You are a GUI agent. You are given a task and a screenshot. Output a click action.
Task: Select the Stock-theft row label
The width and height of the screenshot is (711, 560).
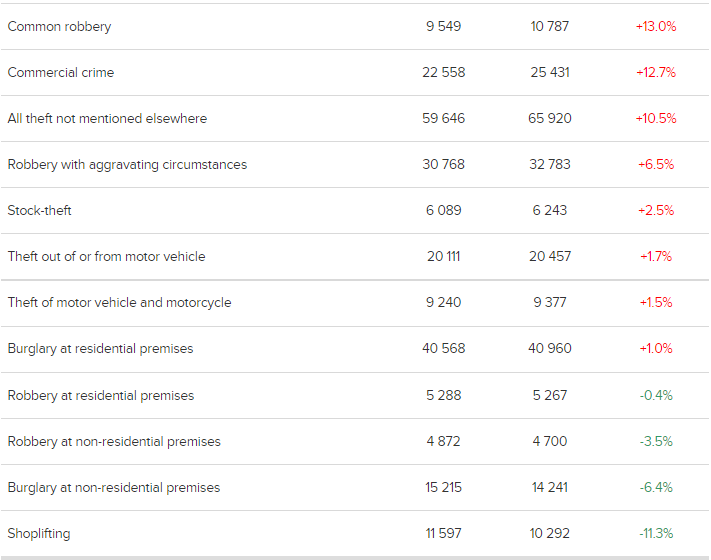[x=39, y=210]
